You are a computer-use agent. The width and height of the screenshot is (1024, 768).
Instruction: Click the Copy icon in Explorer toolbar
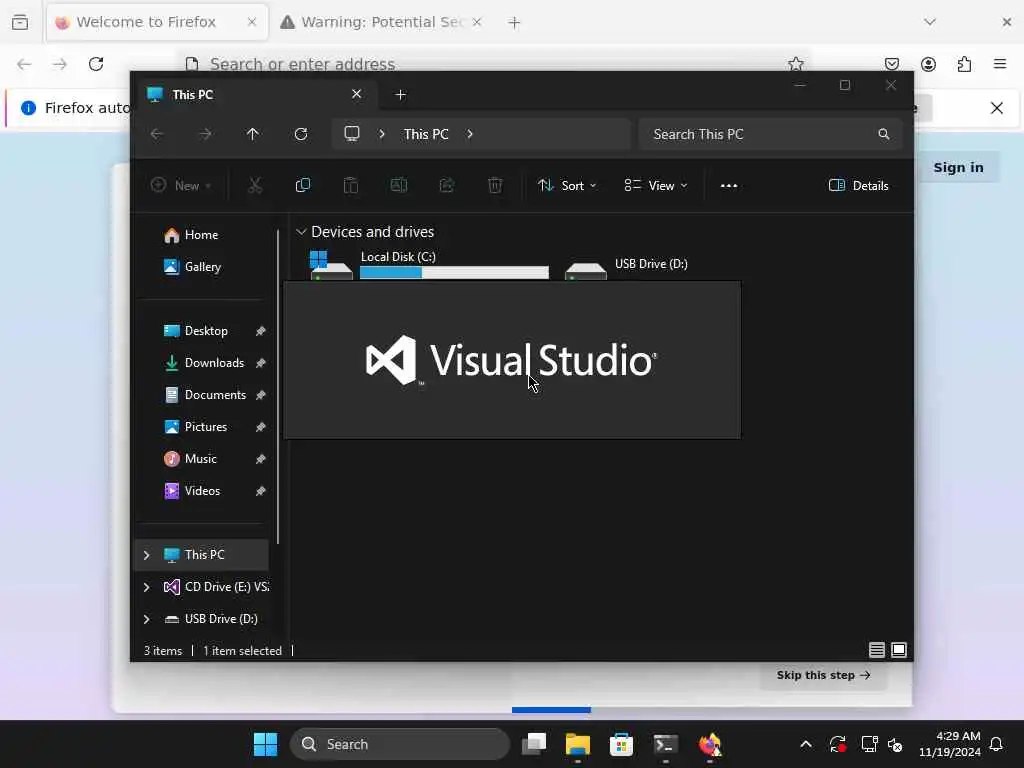302,185
